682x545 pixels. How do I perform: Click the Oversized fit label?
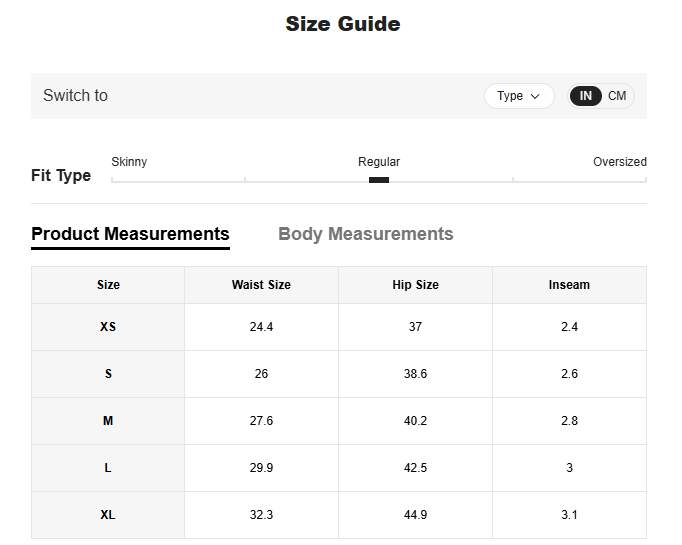pos(619,162)
